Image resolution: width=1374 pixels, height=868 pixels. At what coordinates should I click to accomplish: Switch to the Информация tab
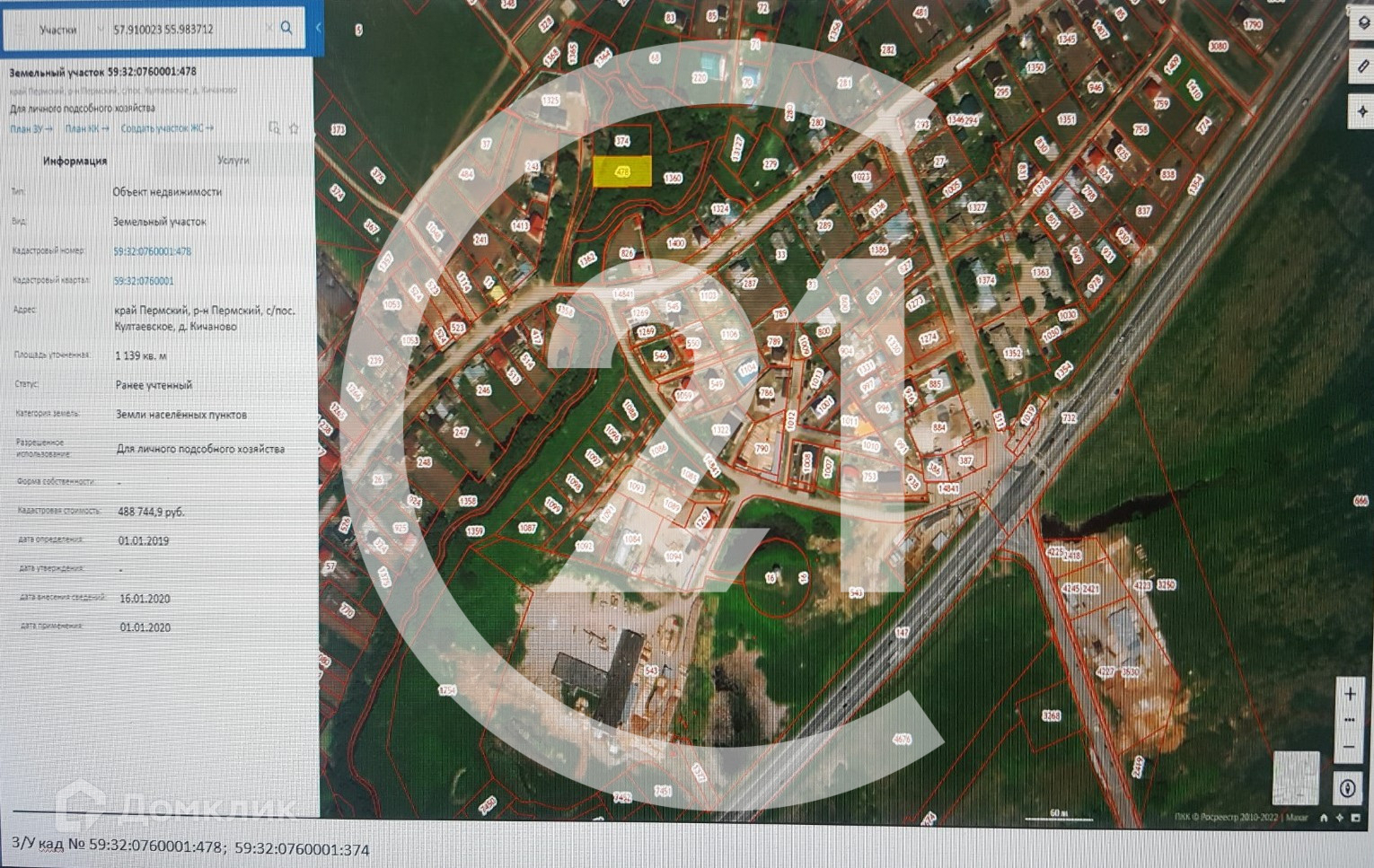click(x=75, y=162)
